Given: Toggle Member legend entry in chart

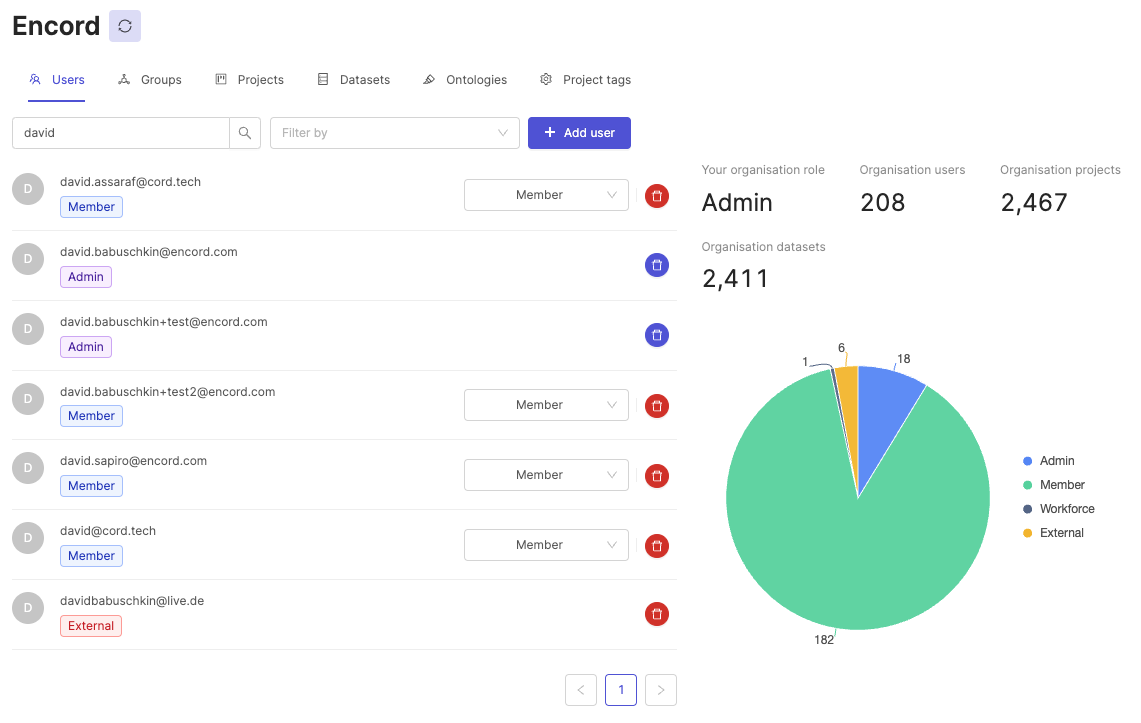Looking at the screenshot, I should (1054, 485).
